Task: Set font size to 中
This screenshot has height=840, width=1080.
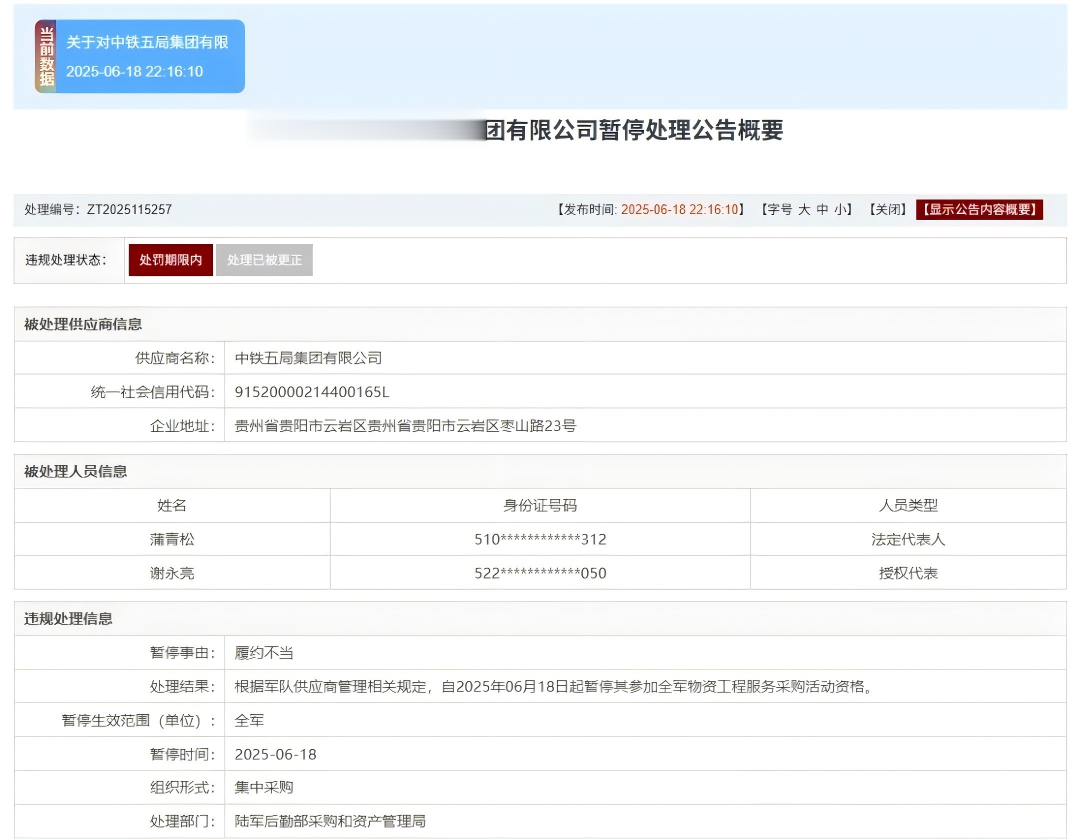Action: click(x=822, y=209)
